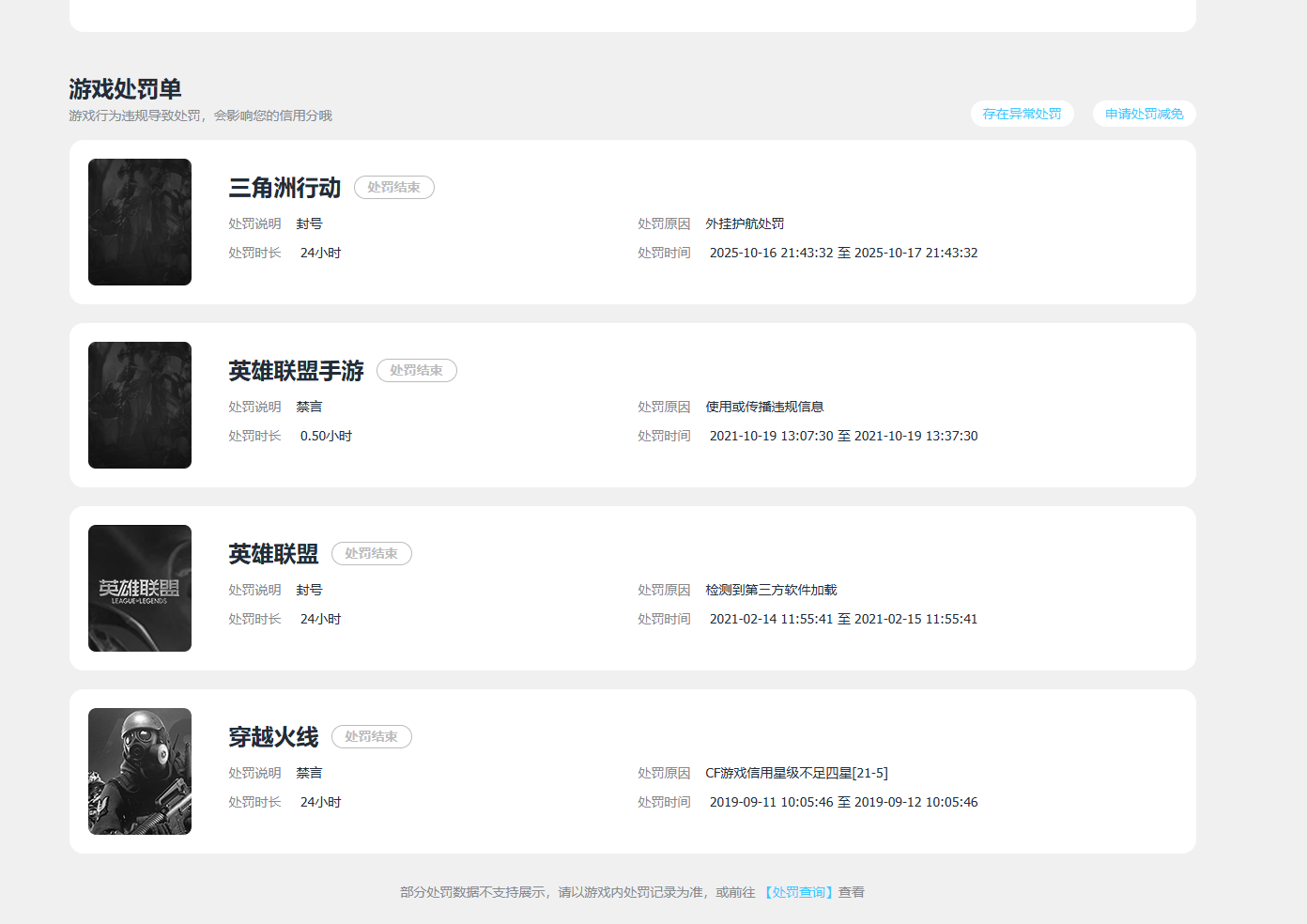Open the 三角洲行动 game cover thumbnail
The image size is (1307, 924).
click(140, 222)
